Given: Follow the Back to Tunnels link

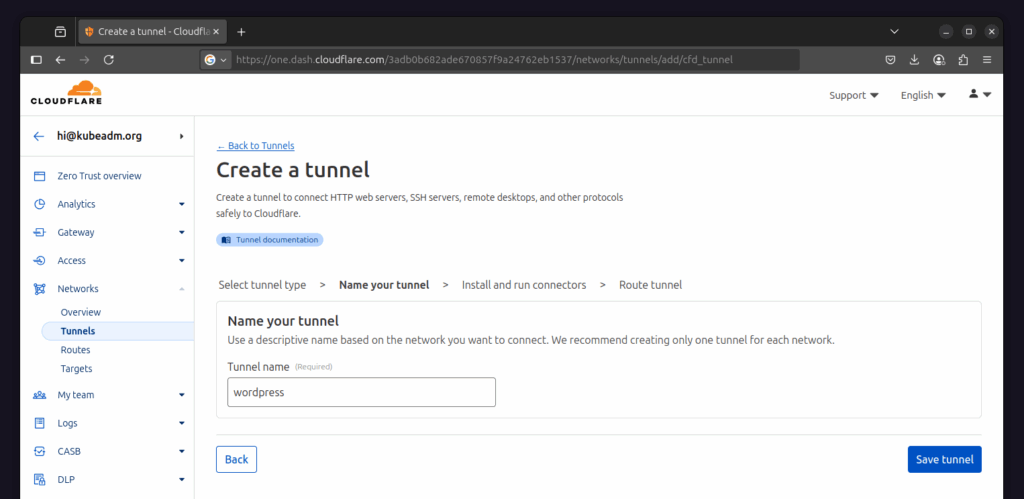Looking at the screenshot, I should (255, 146).
